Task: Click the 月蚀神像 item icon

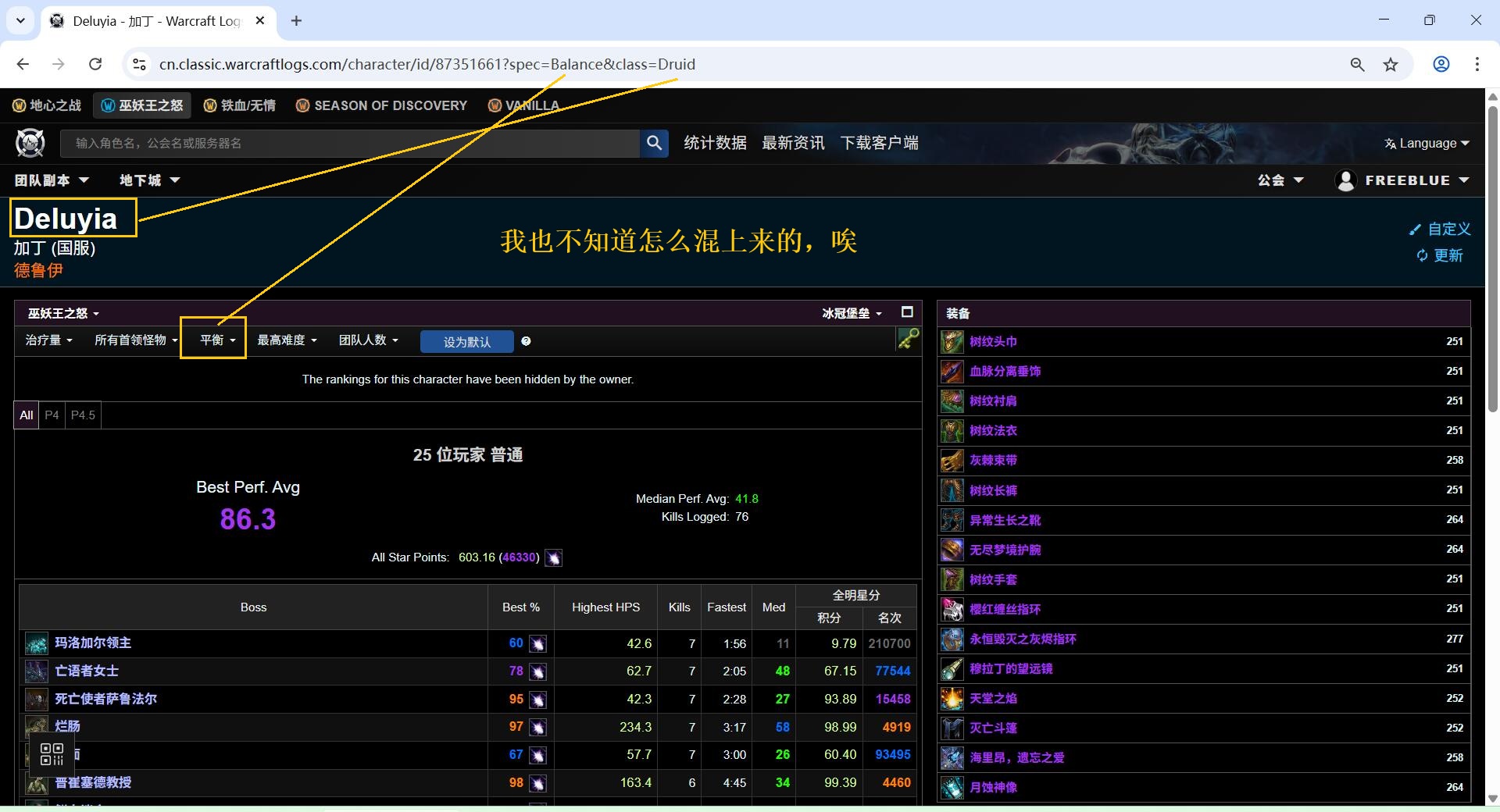Action: coord(952,787)
